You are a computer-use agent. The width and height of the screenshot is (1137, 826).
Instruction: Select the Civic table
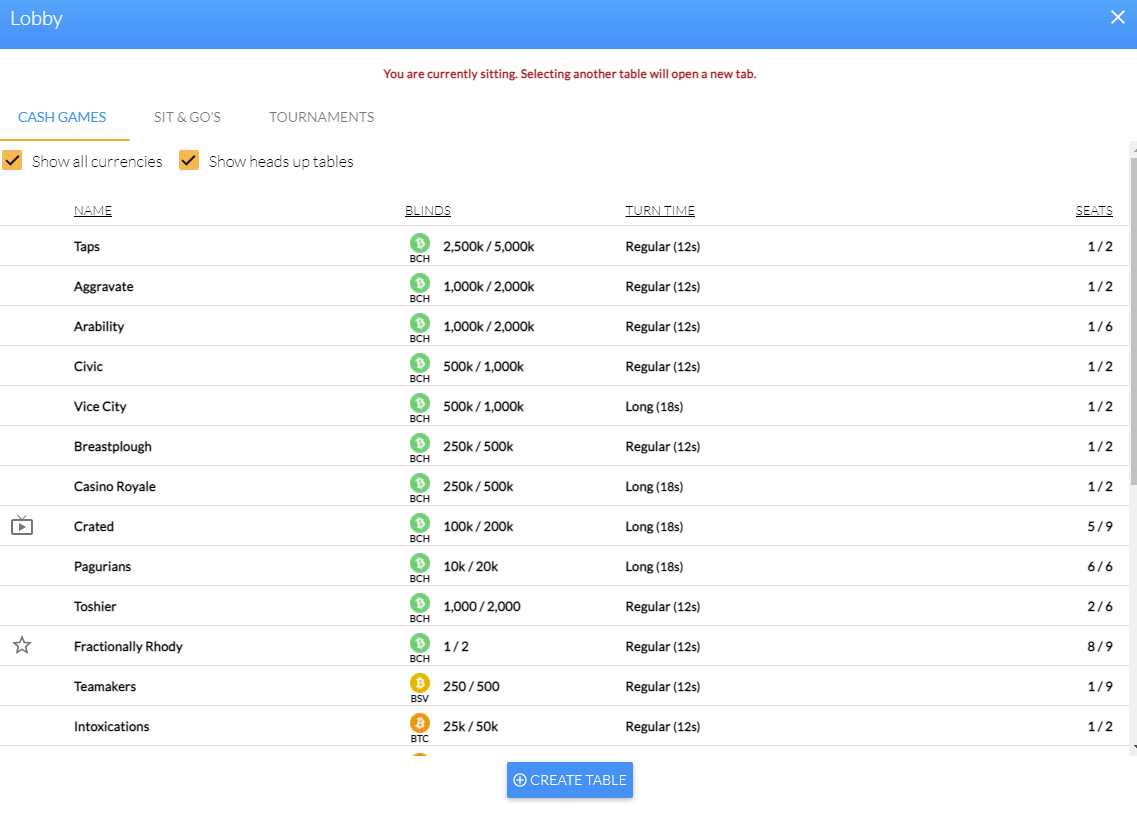[88, 366]
